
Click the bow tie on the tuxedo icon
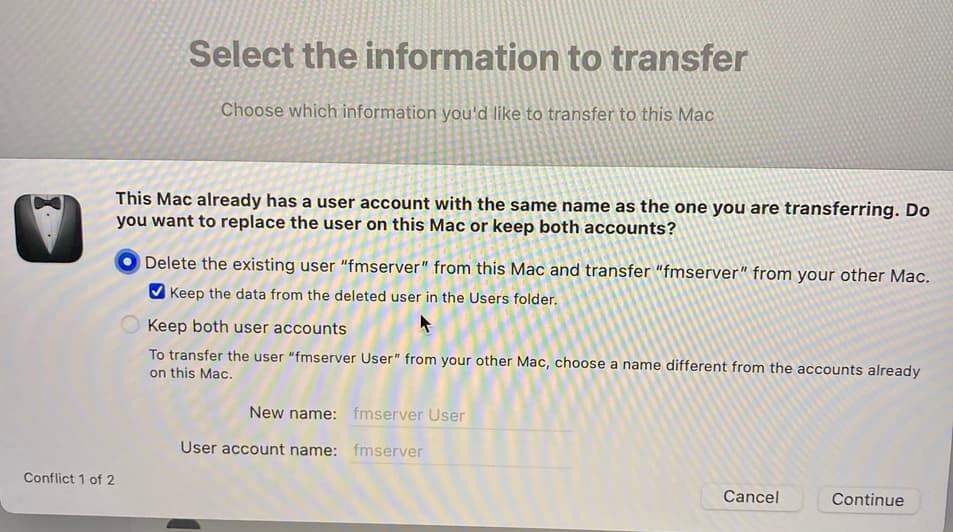(x=47, y=202)
